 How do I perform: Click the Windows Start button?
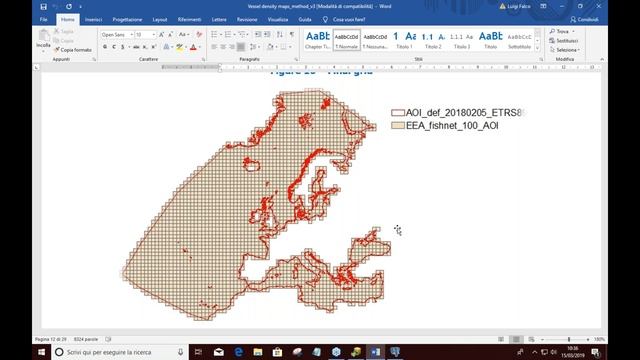click(x=42, y=352)
